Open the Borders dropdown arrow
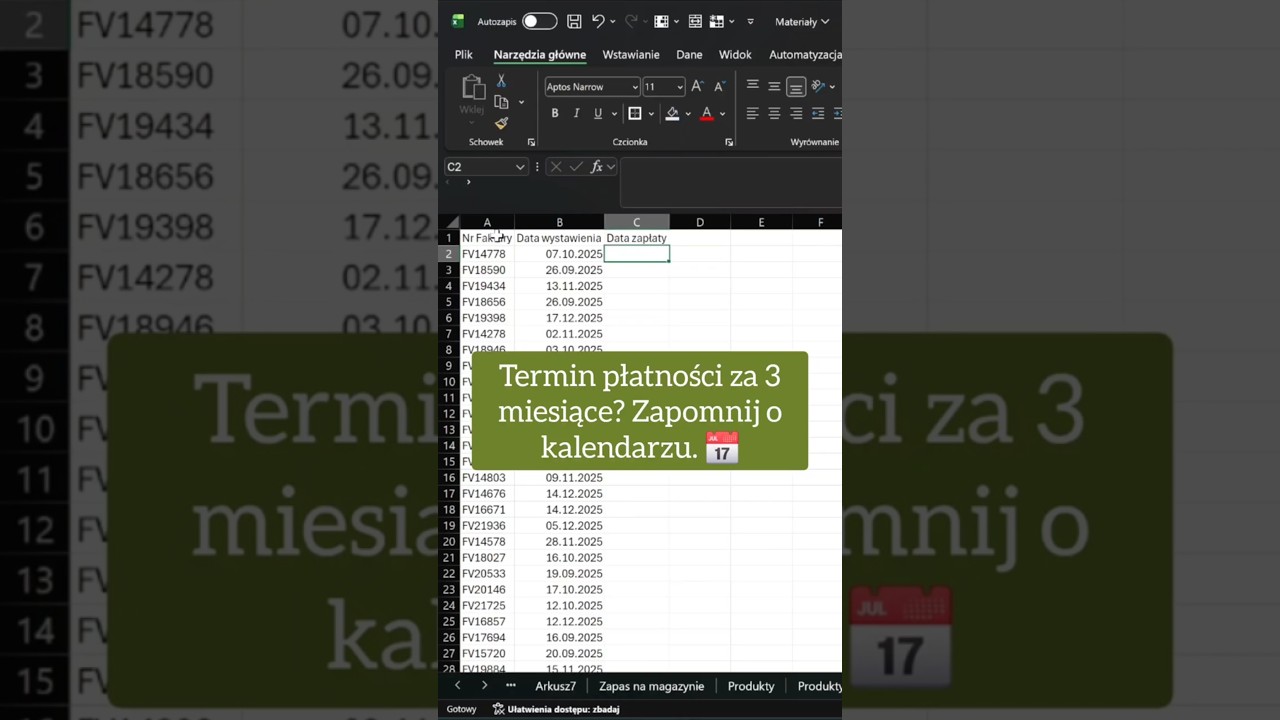This screenshot has width=1280, height=720. pyautogui.click(x=650, y=114)
